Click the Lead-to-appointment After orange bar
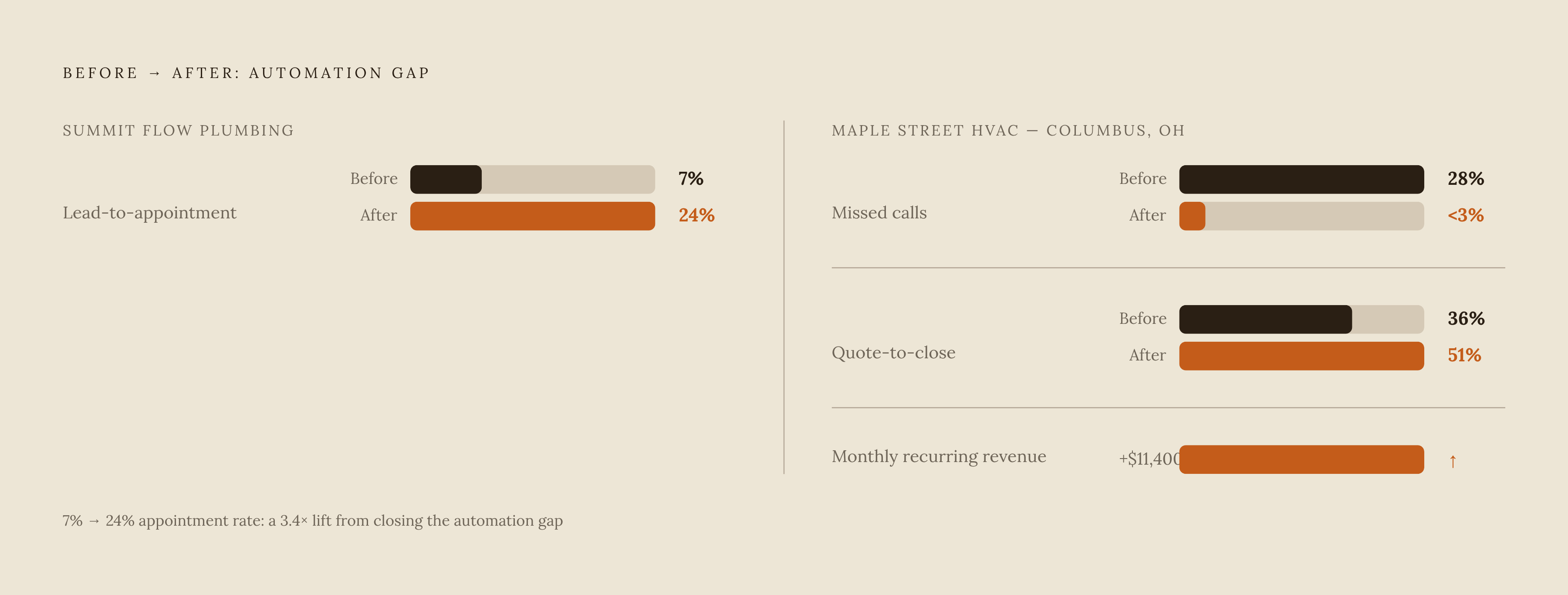 point(533,216)
